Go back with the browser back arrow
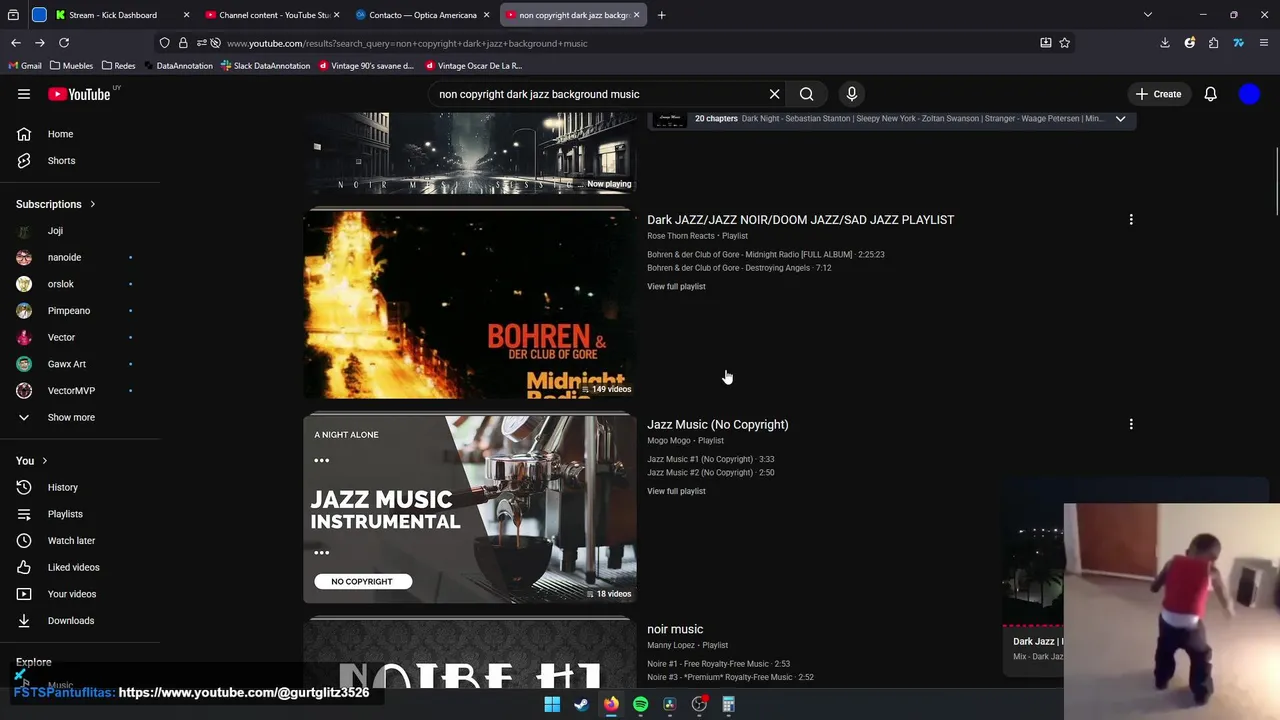This screenshot has height=720, width=1280. [x=16, y=43]
